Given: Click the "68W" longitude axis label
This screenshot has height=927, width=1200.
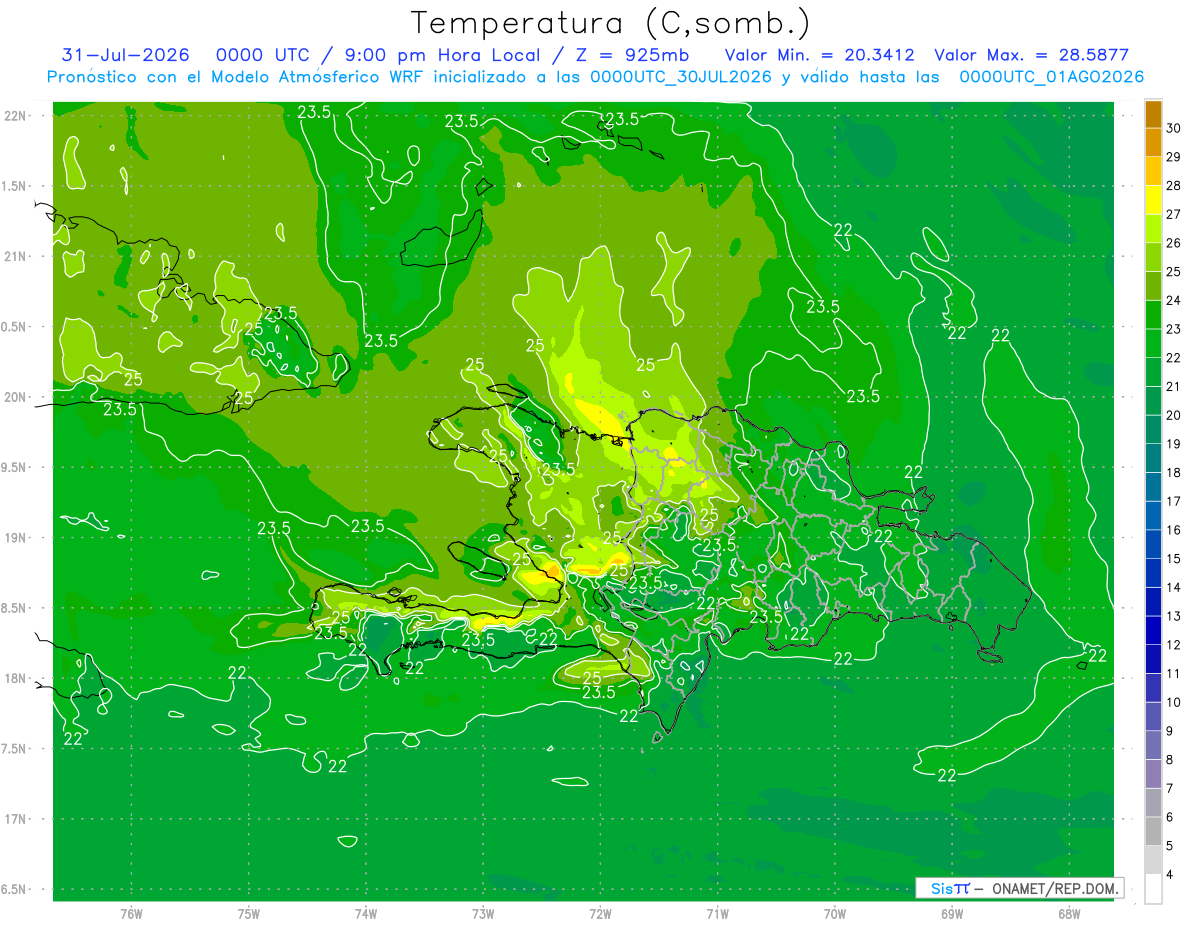Looking at the screenshot, I should click(1069, 914).
